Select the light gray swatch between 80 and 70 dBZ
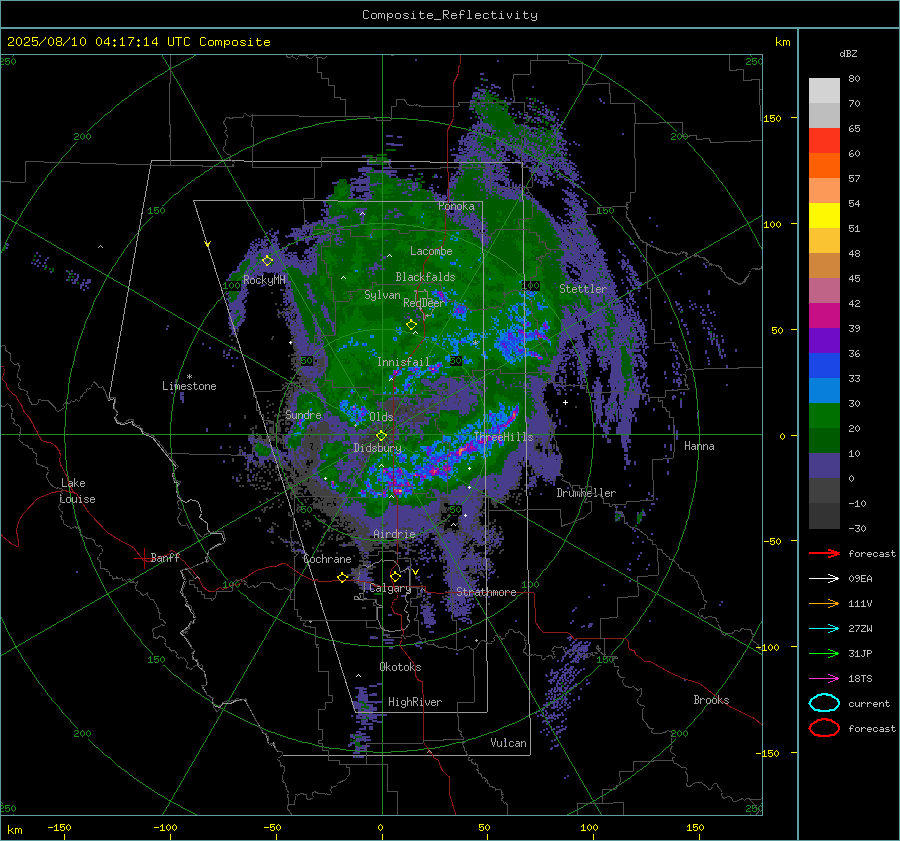Viewport: 900px width, 841px height. [x=824, y=91]
